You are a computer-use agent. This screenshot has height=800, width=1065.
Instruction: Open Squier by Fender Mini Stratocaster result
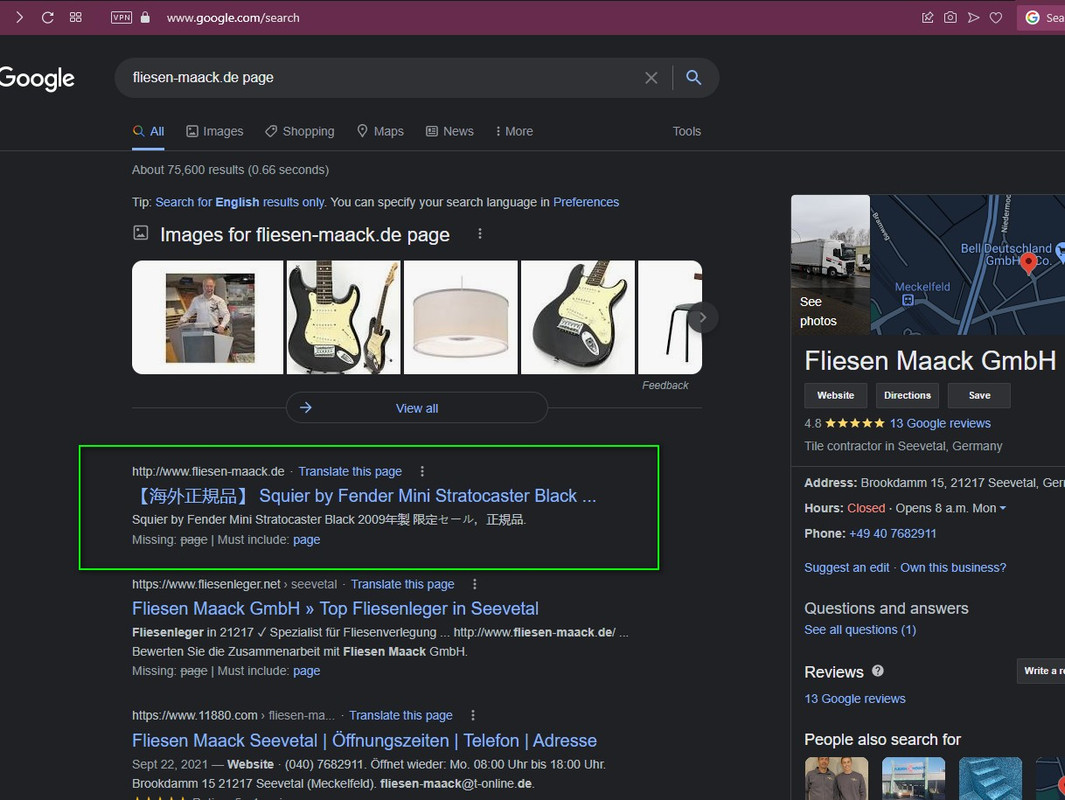tap(364, 496)
